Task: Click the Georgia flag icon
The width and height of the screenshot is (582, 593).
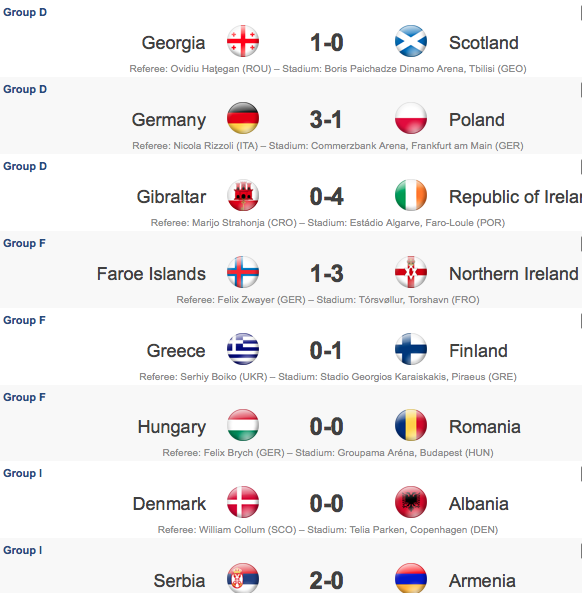Action: [x=243, y=41]
